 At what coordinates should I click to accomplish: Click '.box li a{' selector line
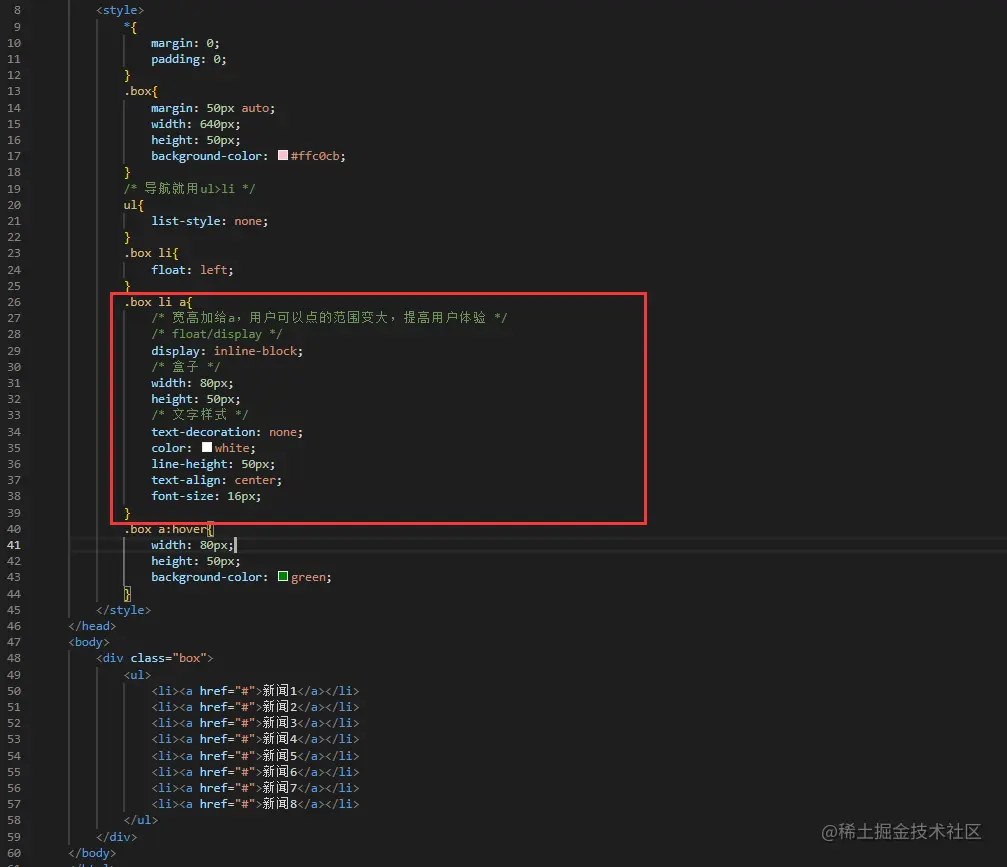click(x=158, y=302)
